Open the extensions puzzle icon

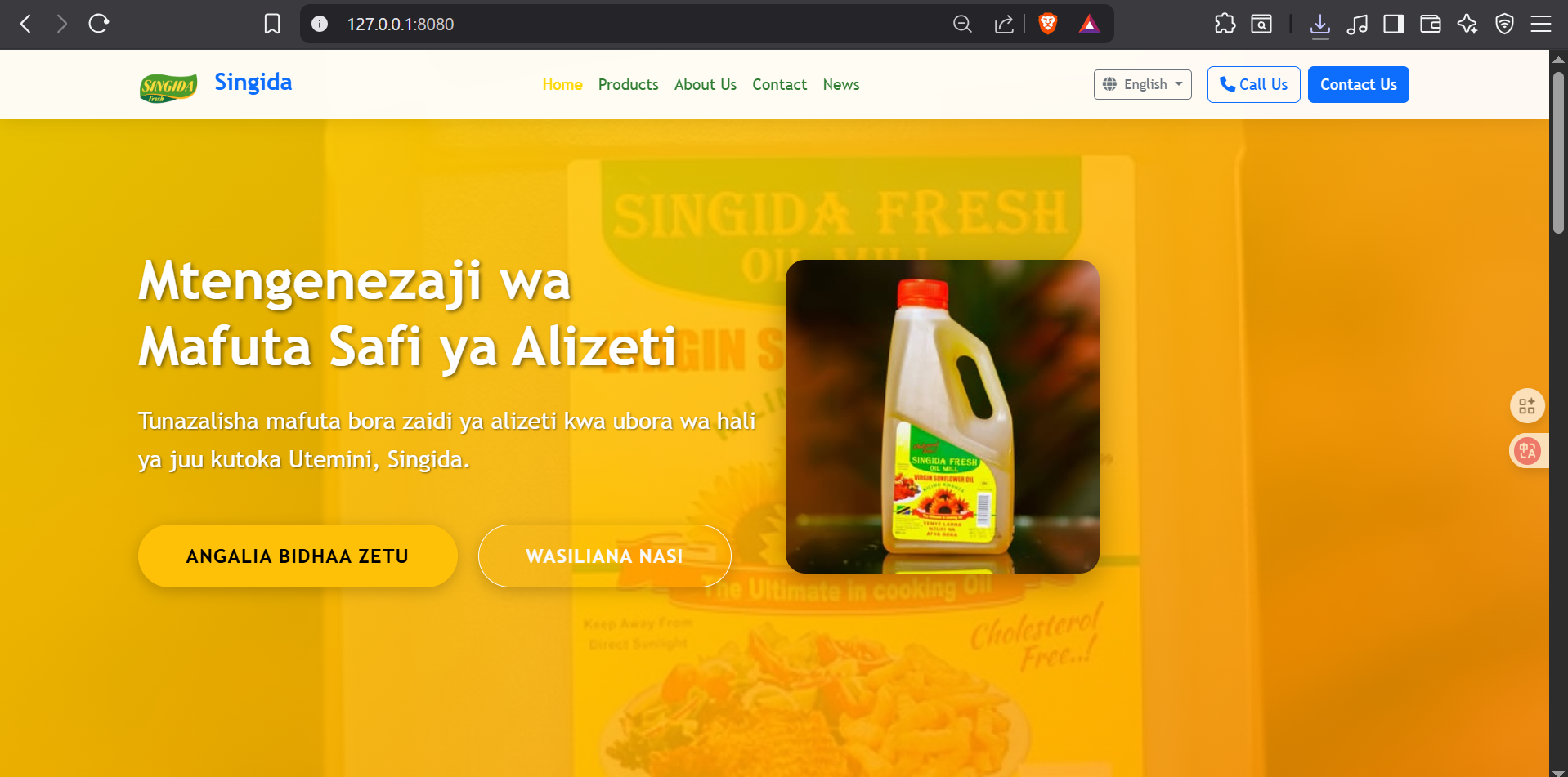pos(1225,24)
